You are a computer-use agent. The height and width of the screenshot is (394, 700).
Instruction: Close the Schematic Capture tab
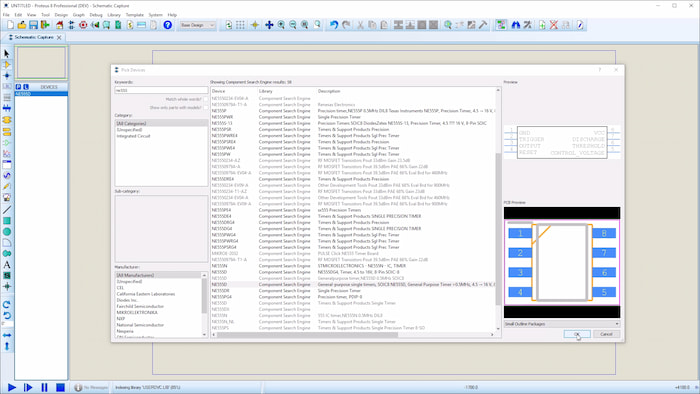pos(59,37)
